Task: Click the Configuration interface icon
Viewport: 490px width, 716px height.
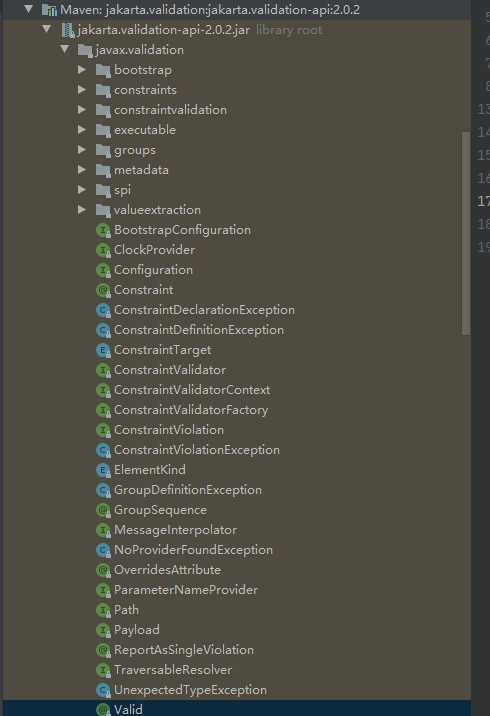Action: click(x=103, y=270)
